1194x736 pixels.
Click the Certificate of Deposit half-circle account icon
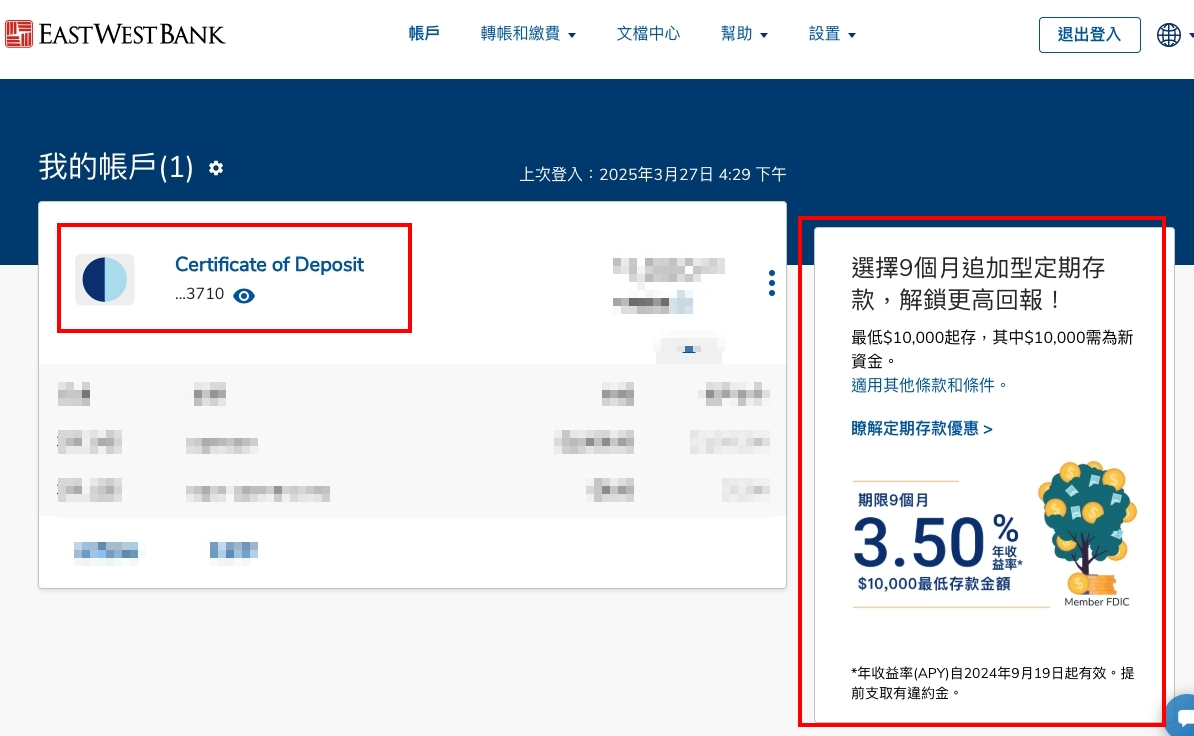(105, 279)
